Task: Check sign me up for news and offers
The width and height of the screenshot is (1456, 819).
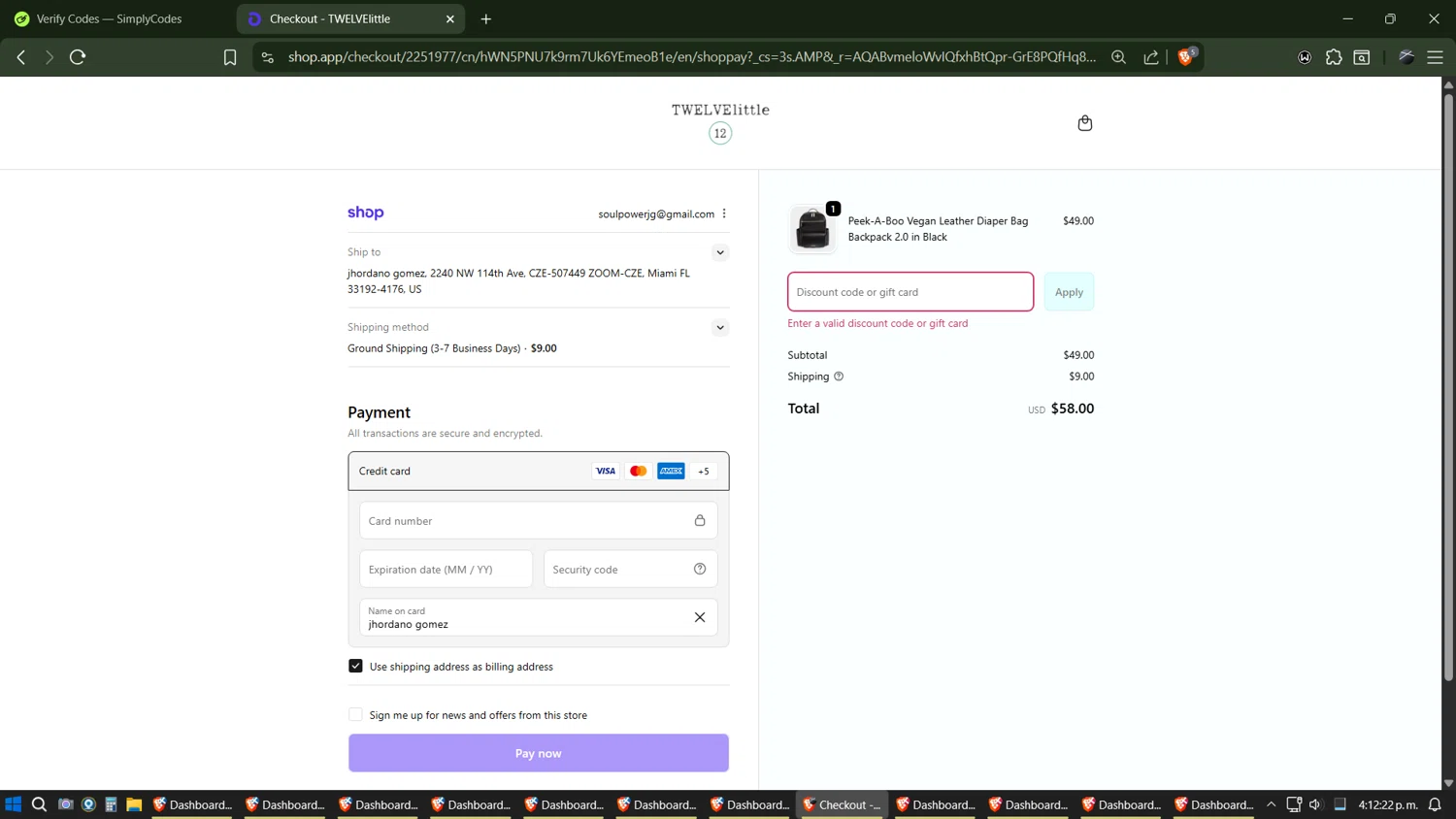Action: coord(355,714)
